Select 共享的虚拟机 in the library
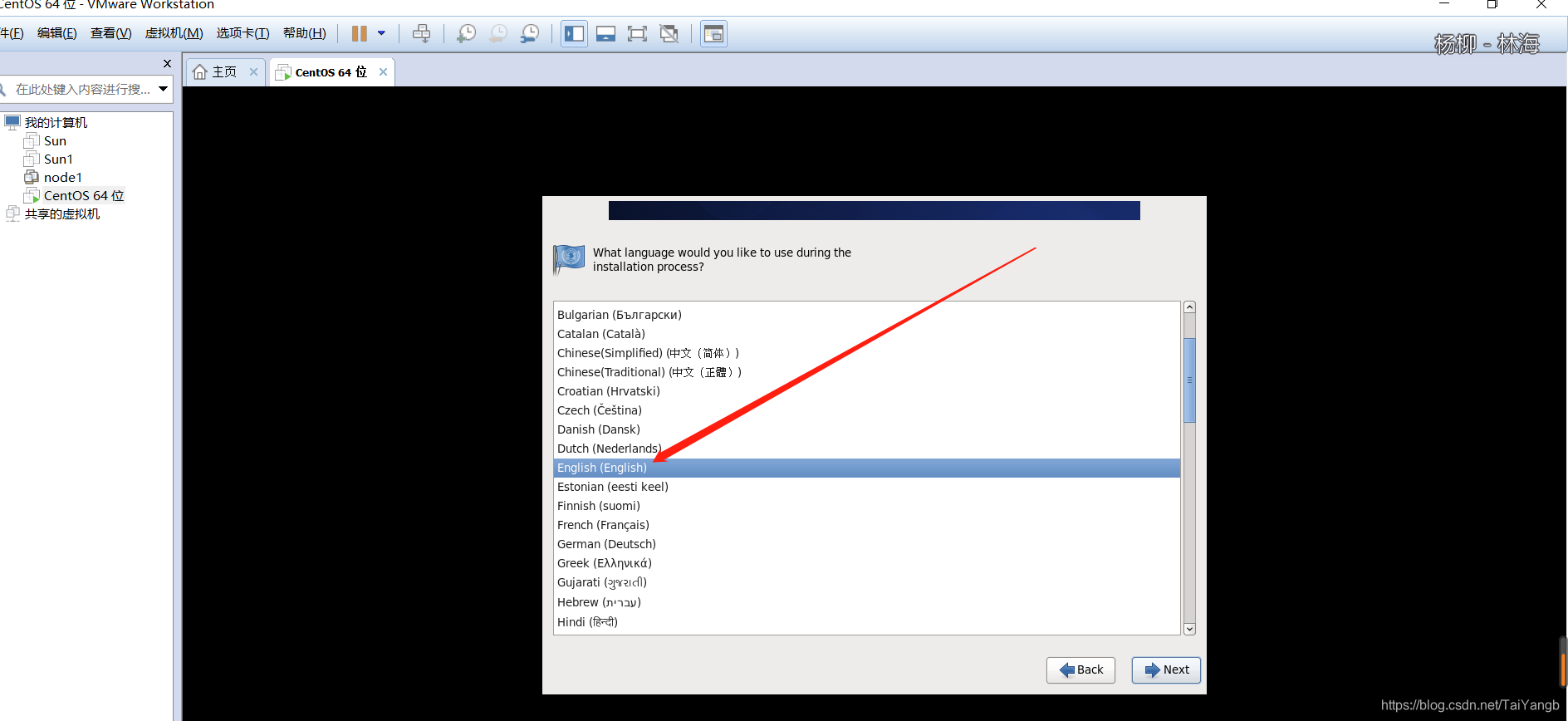Viewport: 1568px width, 721px height. [61, 214]
